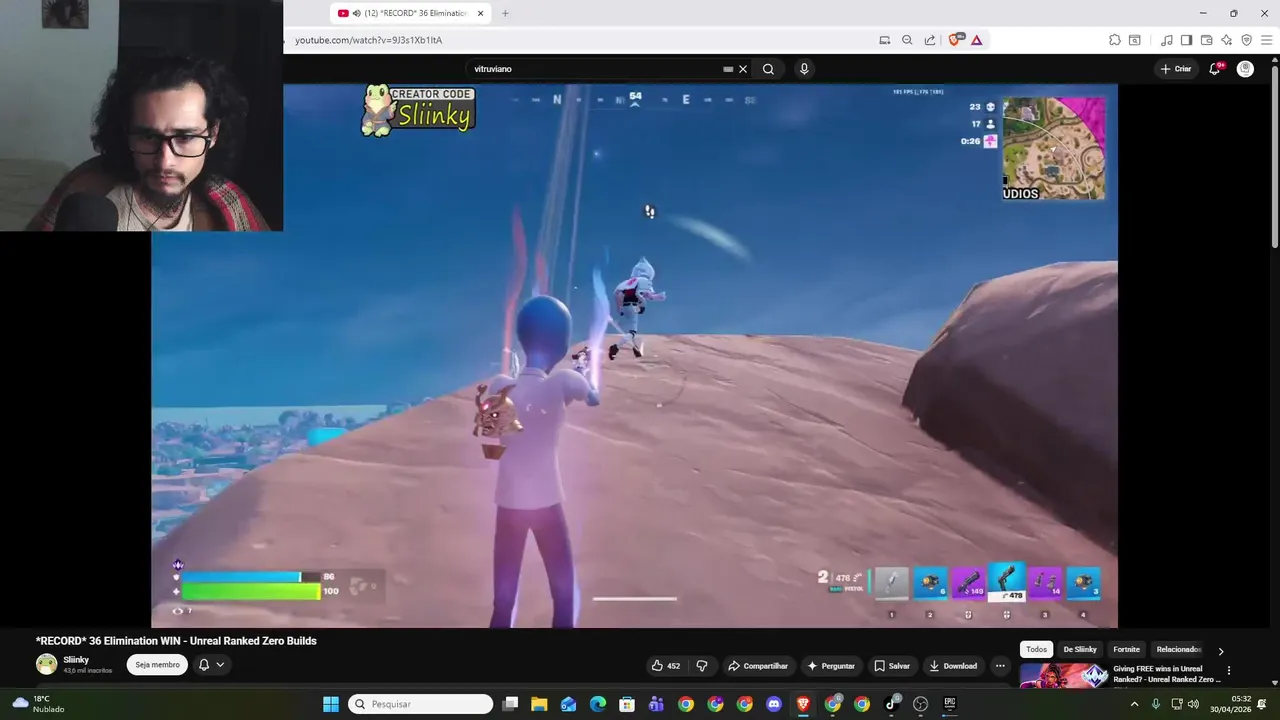The width and height of the screenshot is (1280, 720).
Task: Click the tab search icon in toolbar
Action: click(1134, 40)
